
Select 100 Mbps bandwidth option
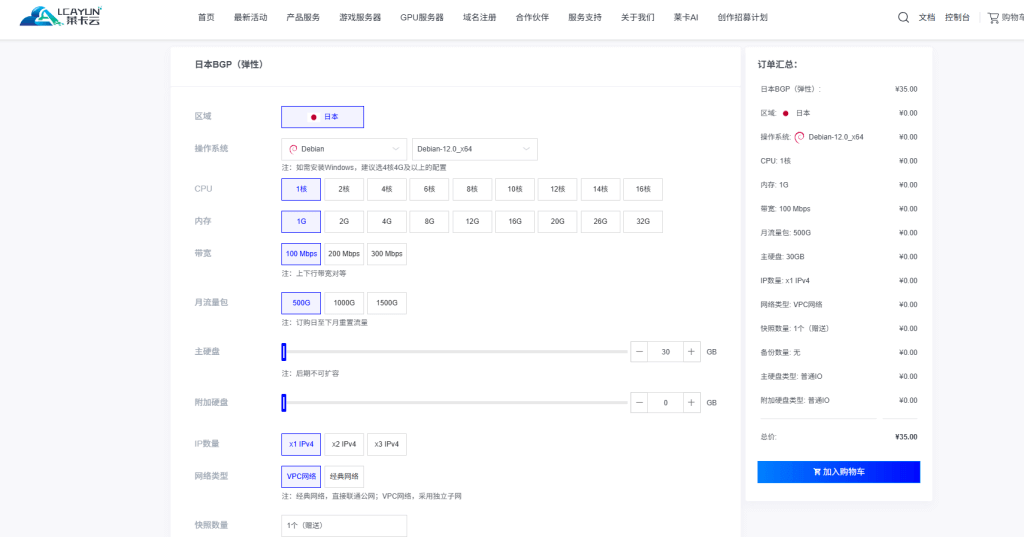coord(301,254)
